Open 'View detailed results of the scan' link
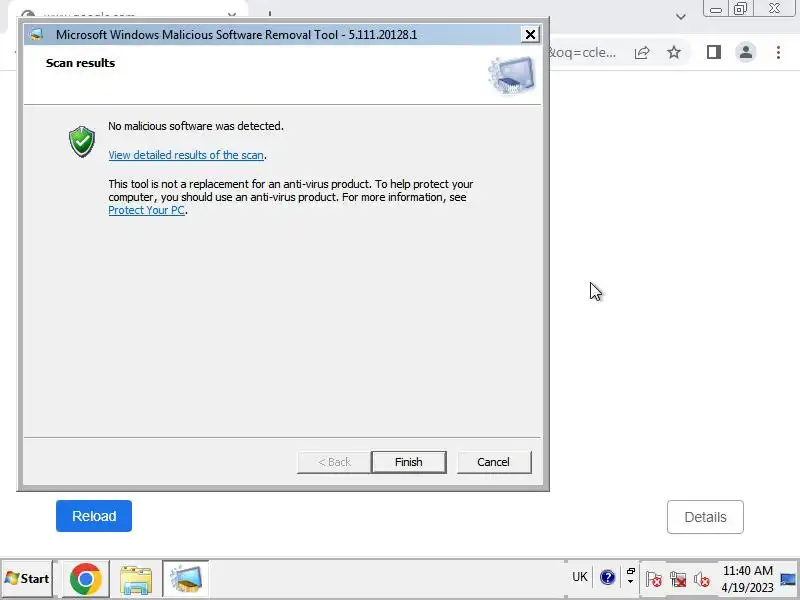The height and width of the screenshot is (600, 800). point(186,155)
